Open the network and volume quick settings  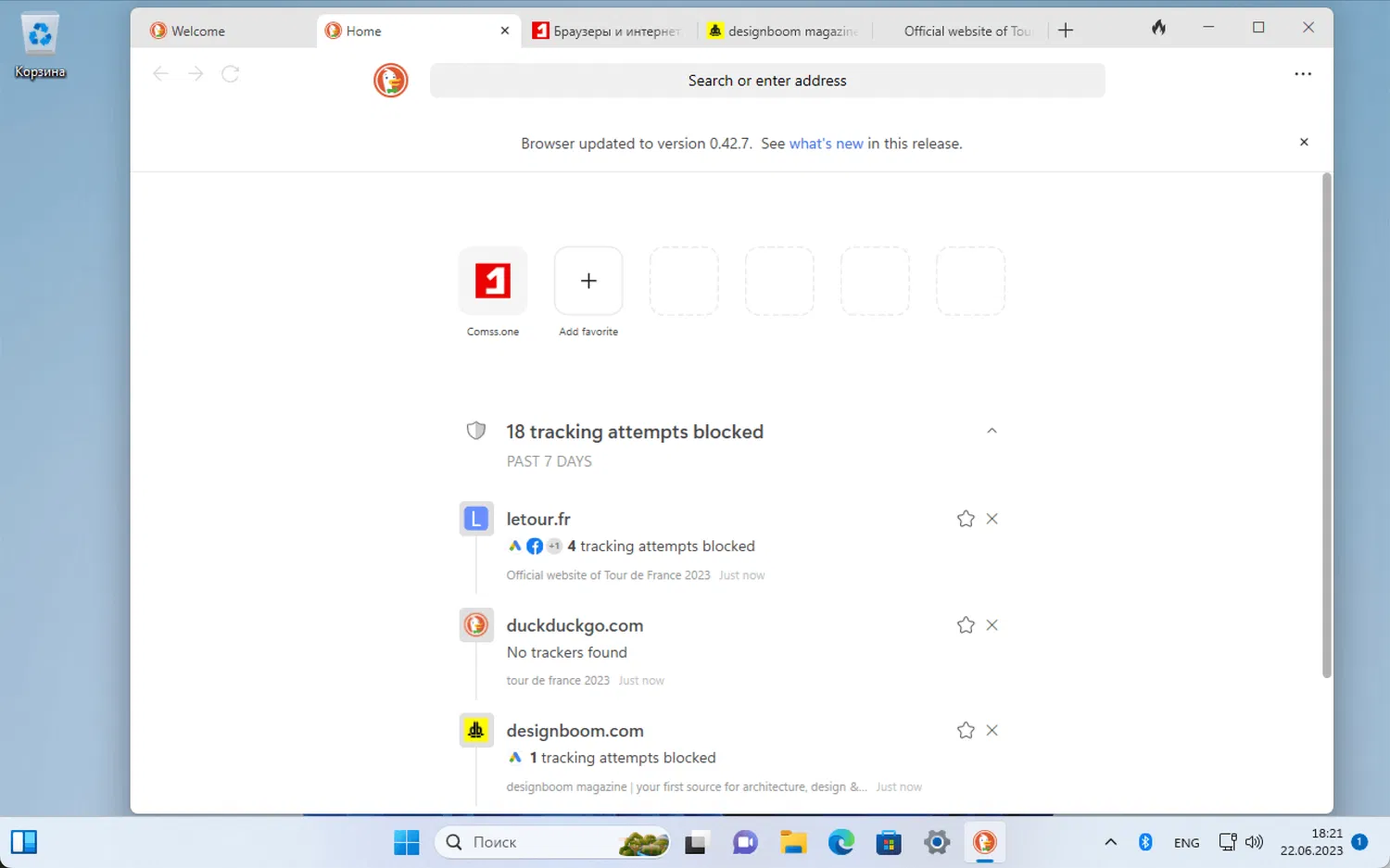1241,842
